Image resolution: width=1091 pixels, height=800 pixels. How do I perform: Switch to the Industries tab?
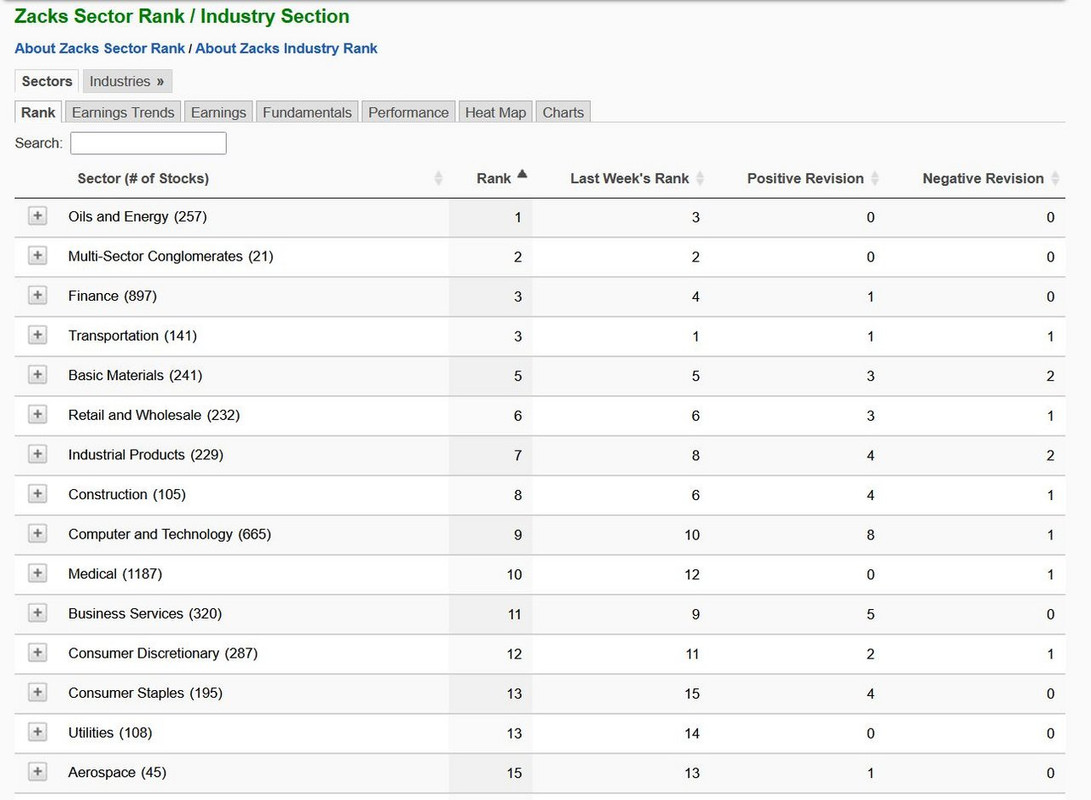click(x=127, y=81)
